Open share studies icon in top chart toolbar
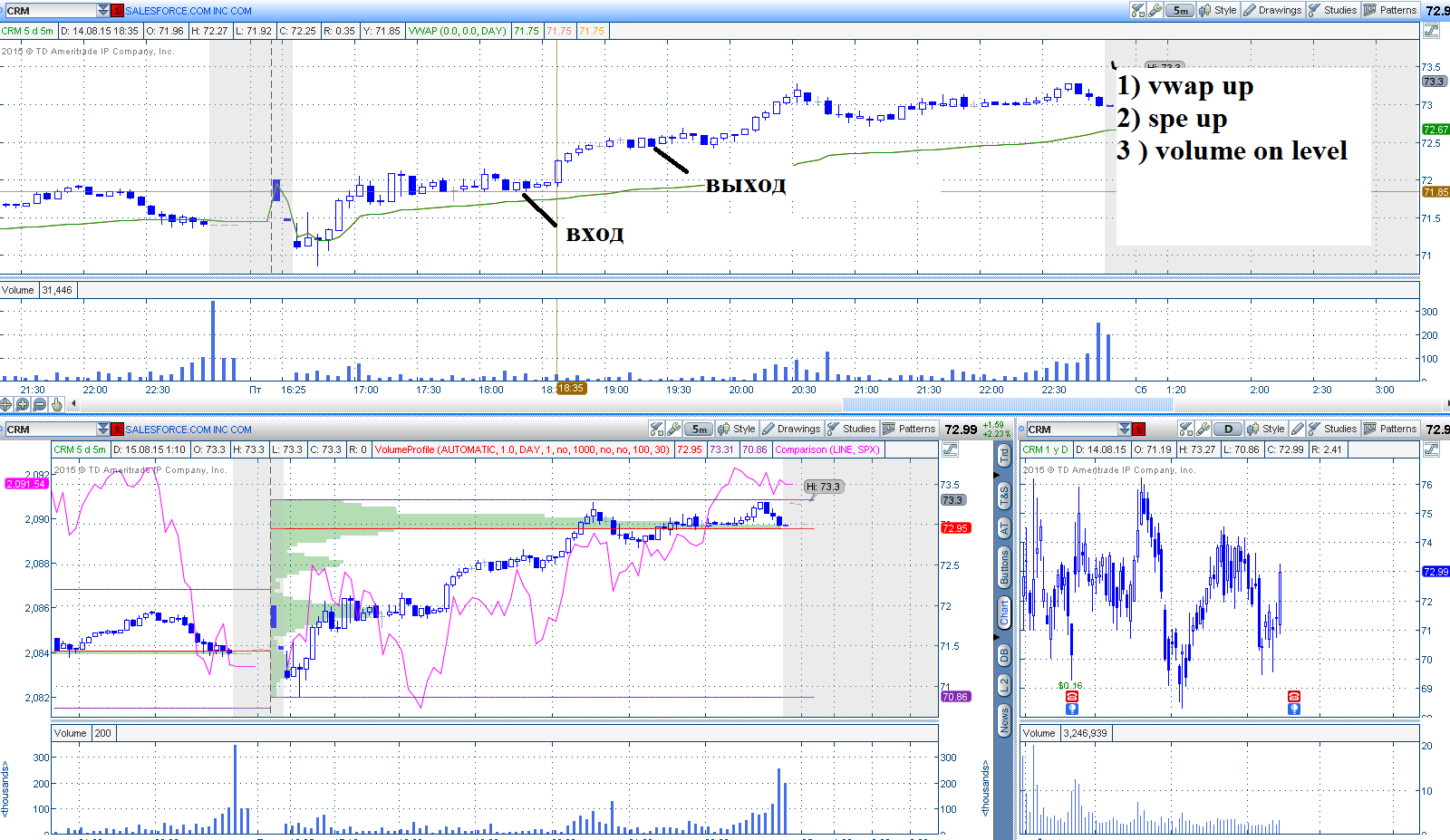The height and width of the screenshot is (840, 1450). pos(1138,10)
